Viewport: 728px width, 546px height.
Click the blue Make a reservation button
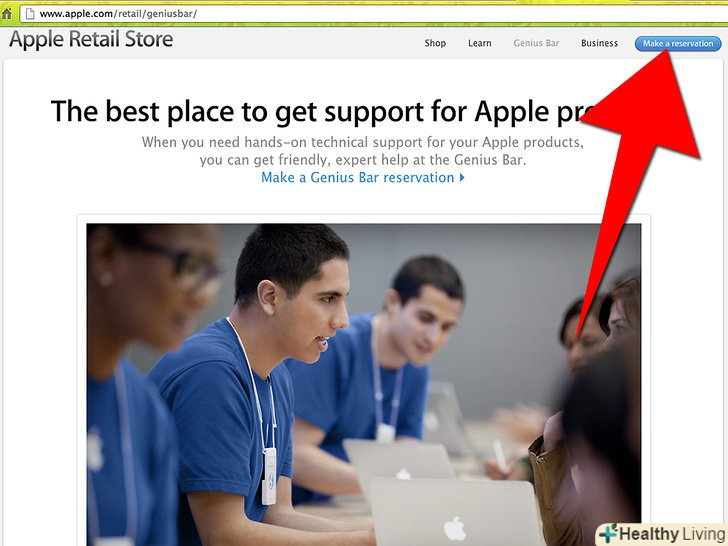point(678,44)
